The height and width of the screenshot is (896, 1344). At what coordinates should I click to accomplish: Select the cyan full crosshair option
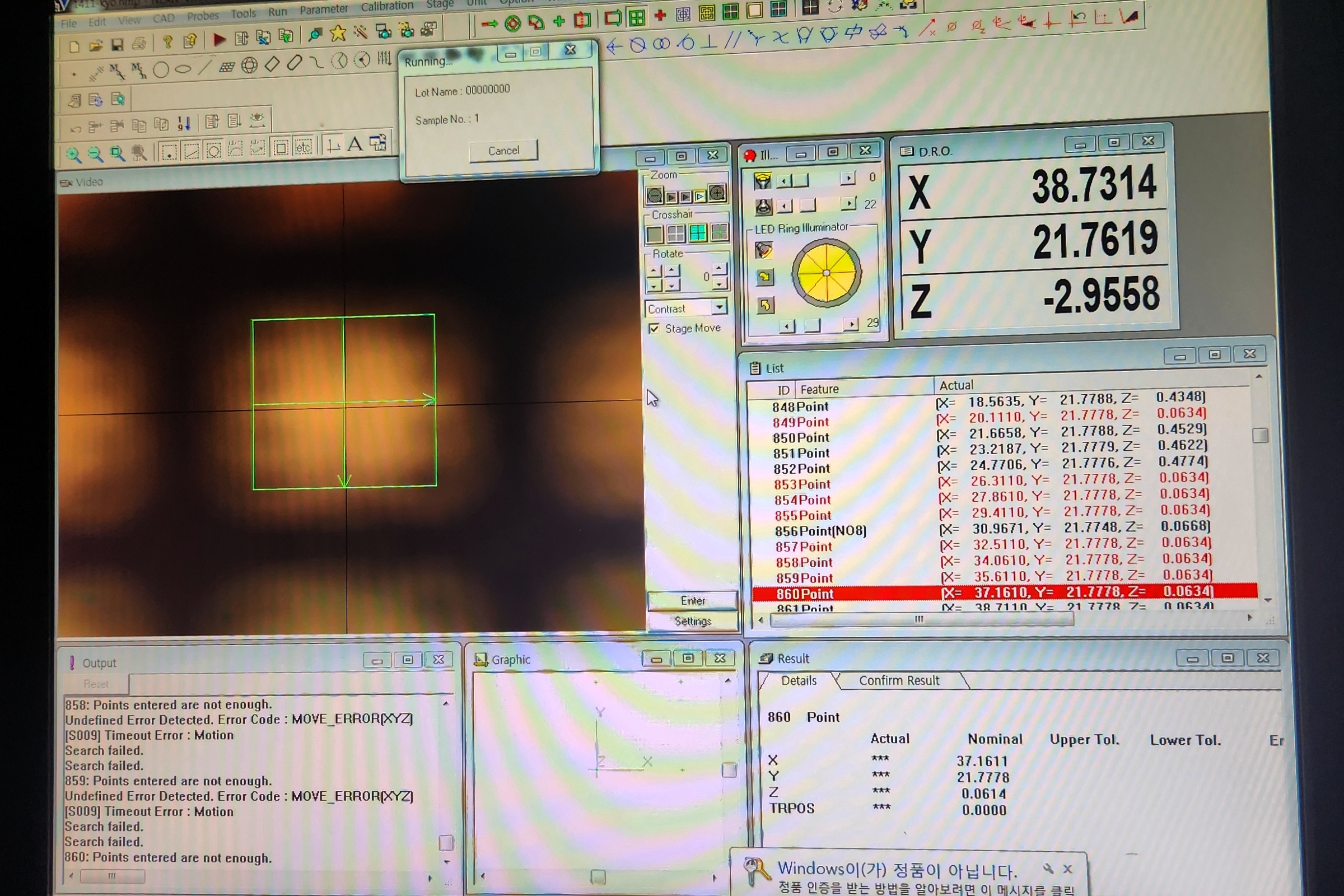(x=697, y=232)
